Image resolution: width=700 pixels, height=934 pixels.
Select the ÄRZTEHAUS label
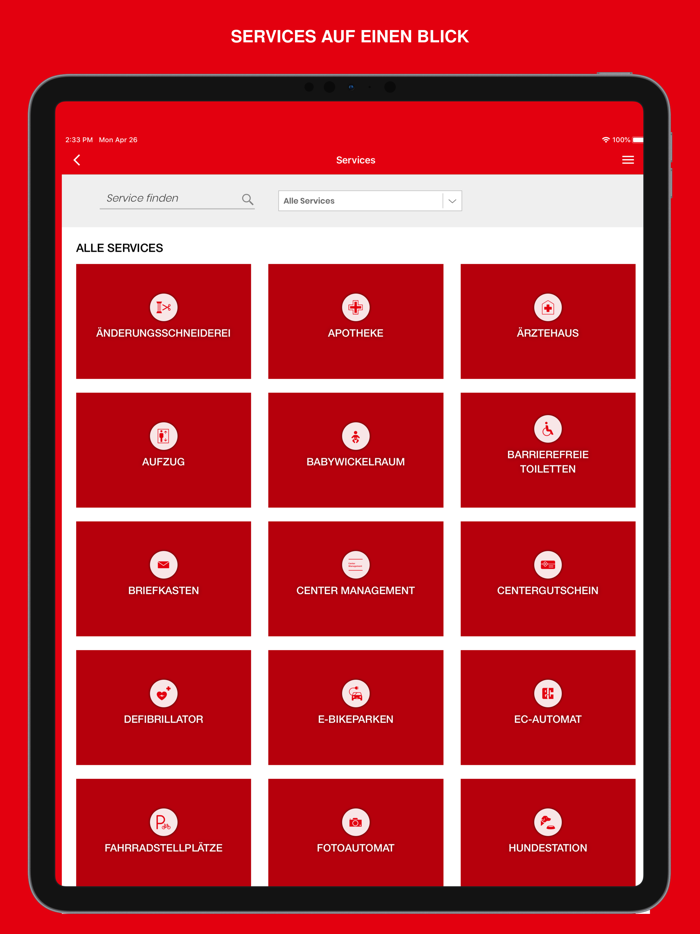pyautogui.click(x=547, y=333)
